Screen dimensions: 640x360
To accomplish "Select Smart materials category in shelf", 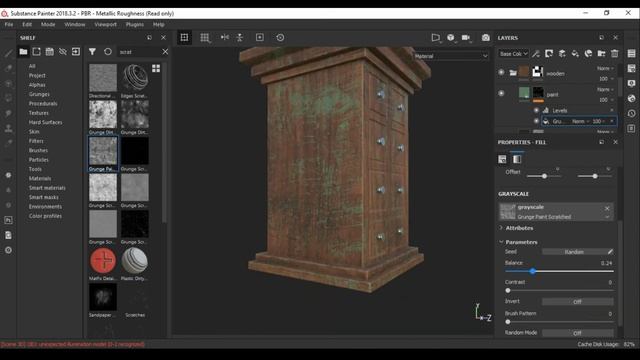I will [47, 188].
